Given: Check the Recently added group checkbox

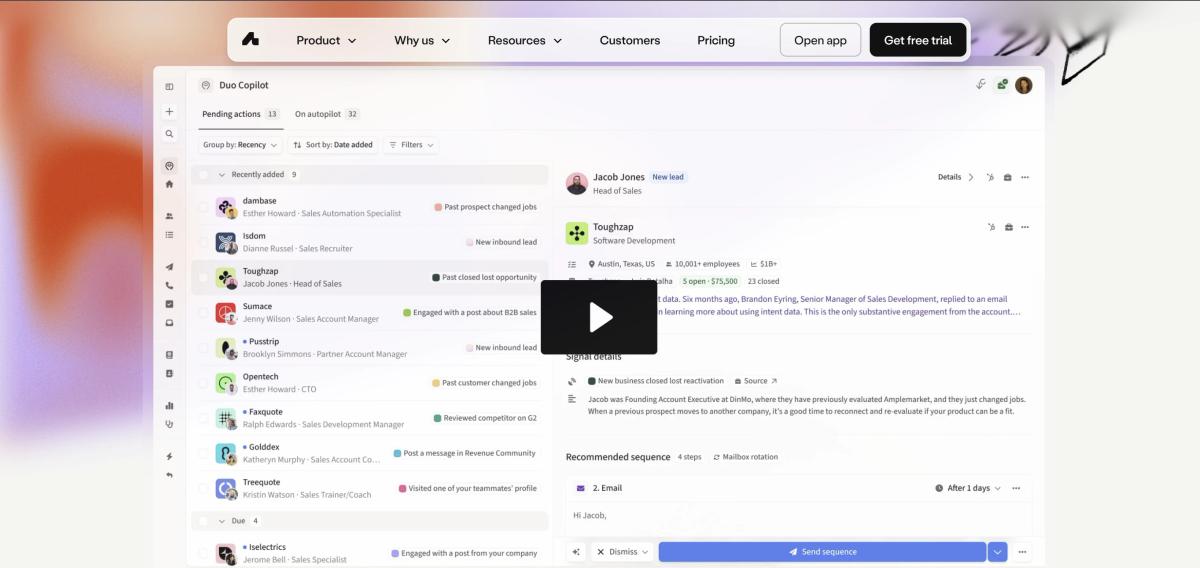Looking at the screenshot, I should [x=204, y=174].
